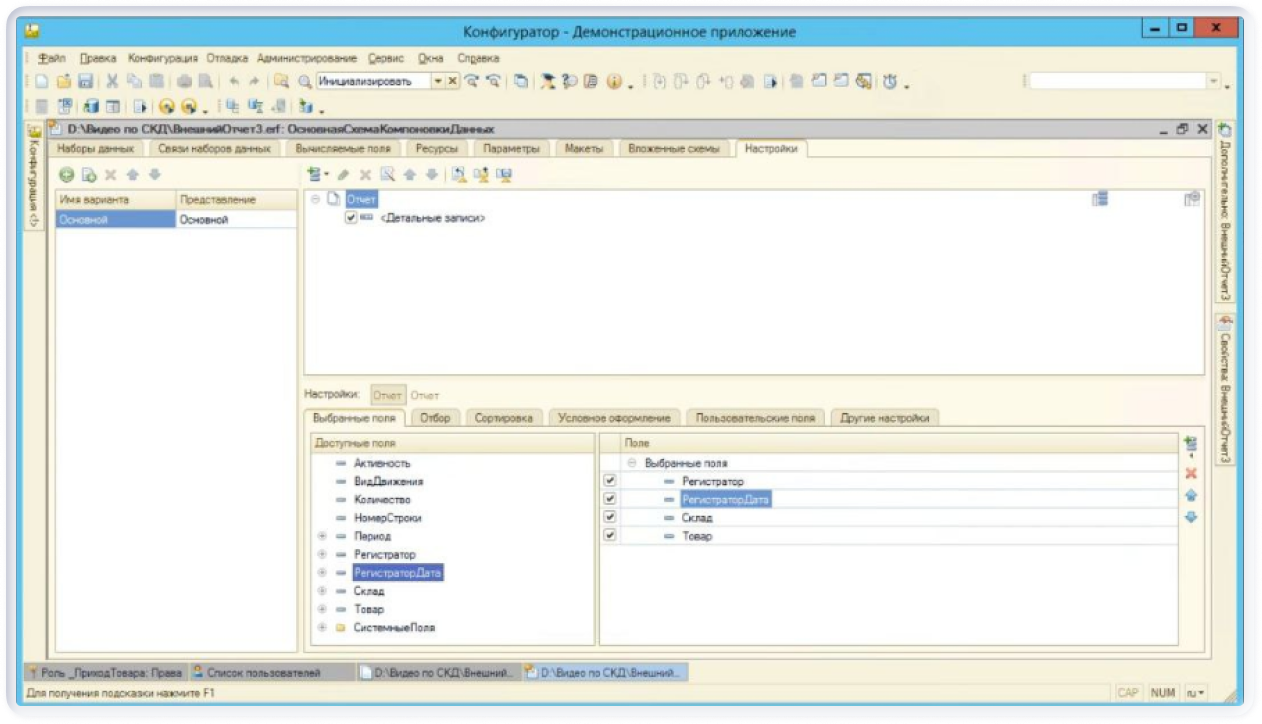Move selected field down with blue arrow
The width and height of the screenshot is (1262, 724).
(1190, 517)
